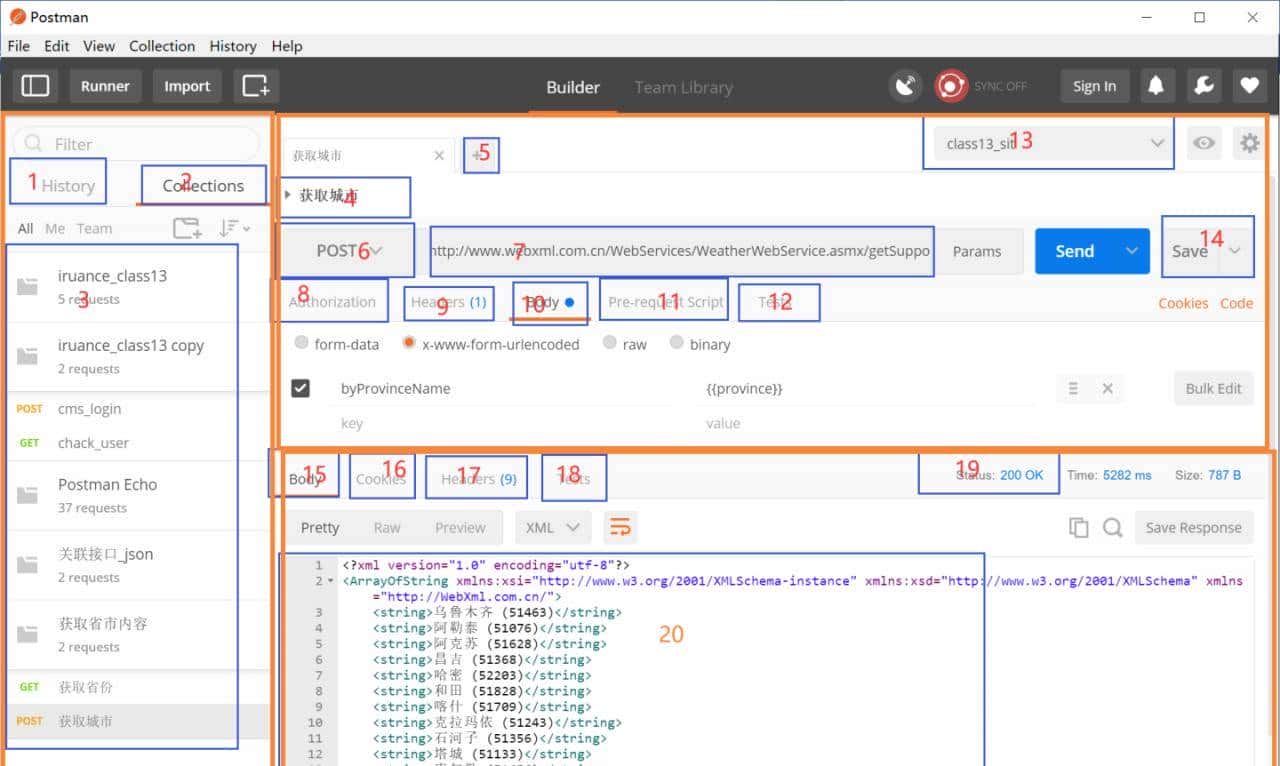The width and height of the screenshot is (1280, 766).
Task: Select the raw body radio button
Action: pos(610,343)
